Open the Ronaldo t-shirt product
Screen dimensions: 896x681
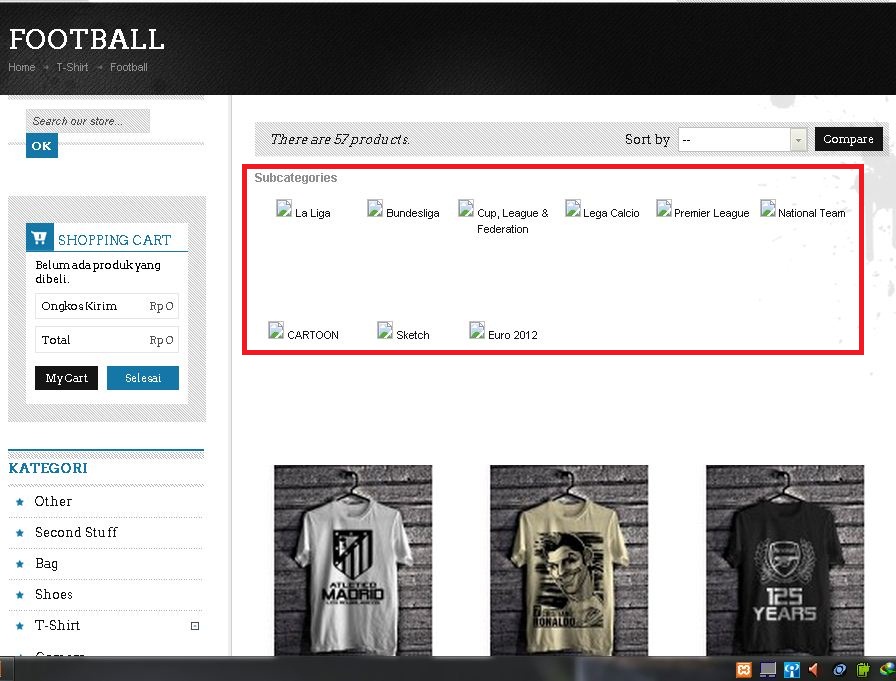tap(569, 560)
